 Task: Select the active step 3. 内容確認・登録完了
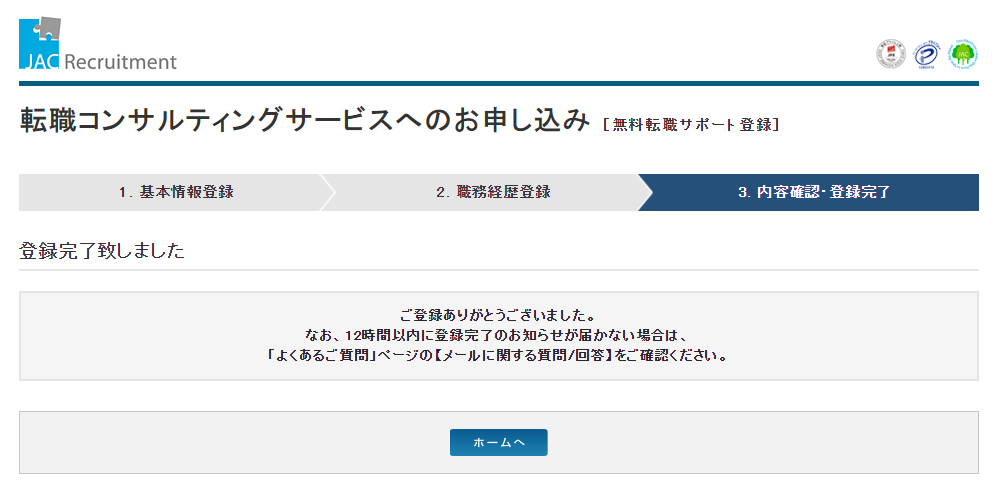pyautogui.click(x=814, y=192)
